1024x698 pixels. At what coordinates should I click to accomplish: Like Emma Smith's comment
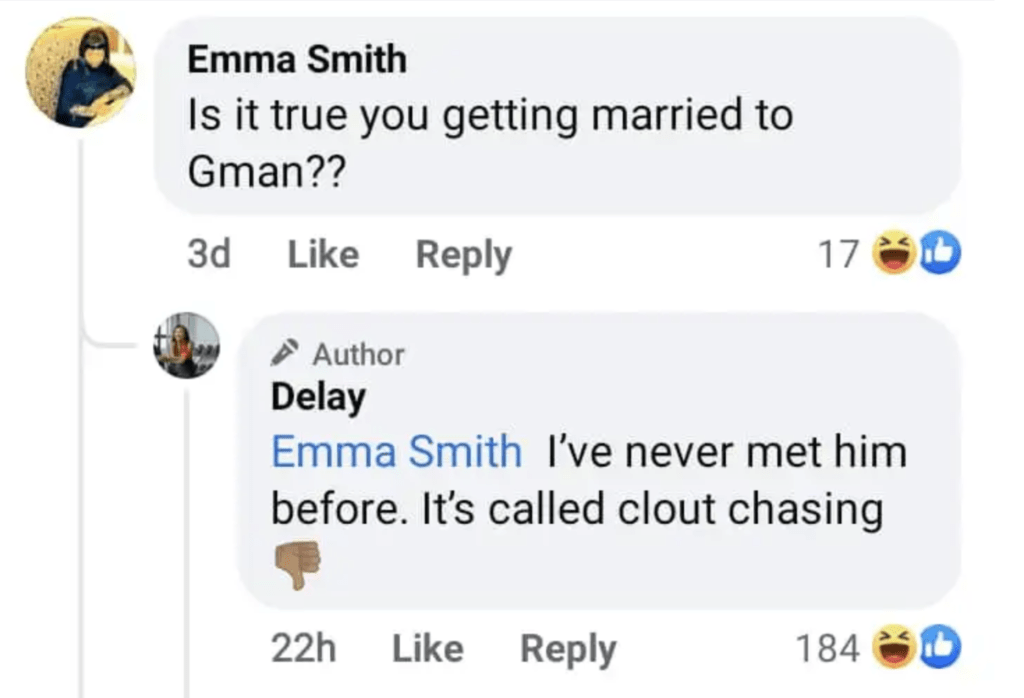click(x=323, y=254)
